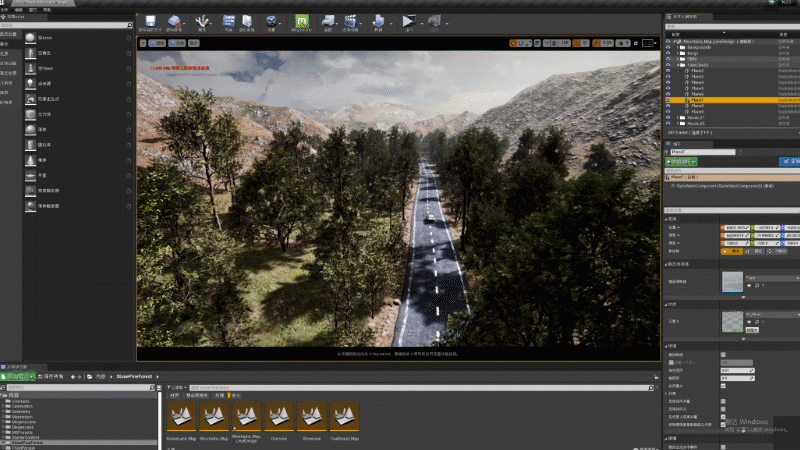Expand the bergs folder in the World Outliner
Viewport: 800px width, 450px height.
(x=678, y=53)
